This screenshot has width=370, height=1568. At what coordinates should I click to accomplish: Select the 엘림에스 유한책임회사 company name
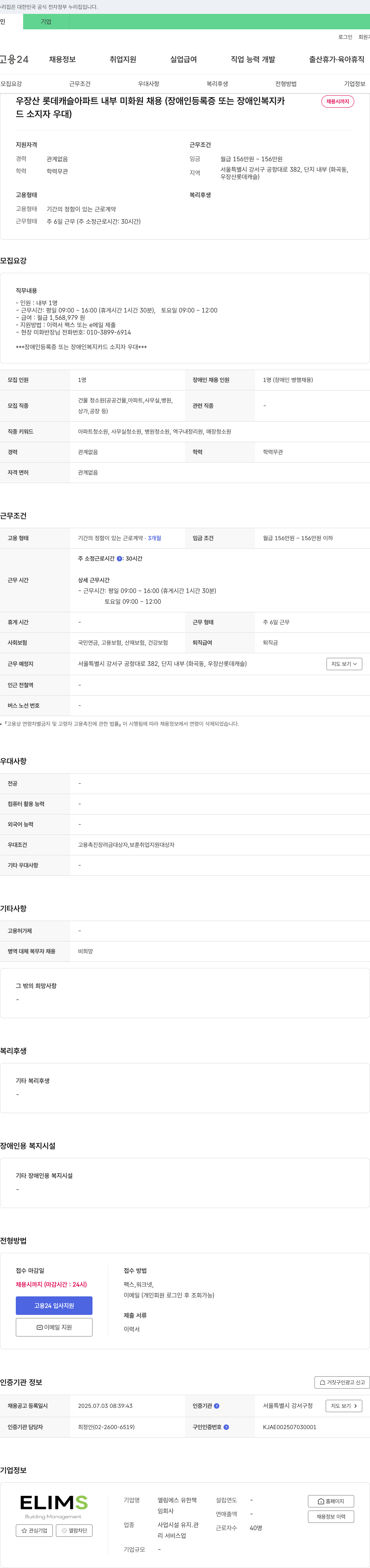pyautogui.click(x=177, y=1505)
